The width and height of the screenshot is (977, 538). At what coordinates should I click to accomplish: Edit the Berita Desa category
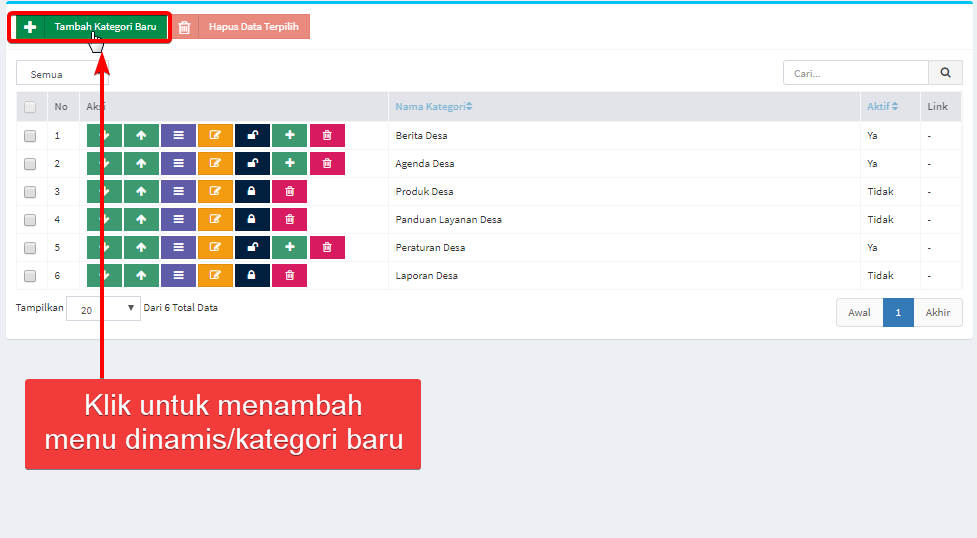pyautogui.click(x=216, y=135)
